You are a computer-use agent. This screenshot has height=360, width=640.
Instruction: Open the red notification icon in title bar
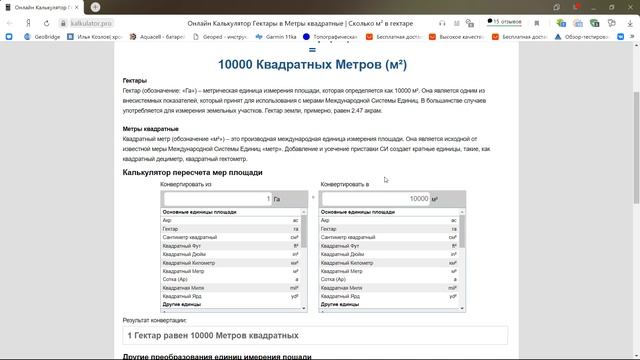coord(576,7)
